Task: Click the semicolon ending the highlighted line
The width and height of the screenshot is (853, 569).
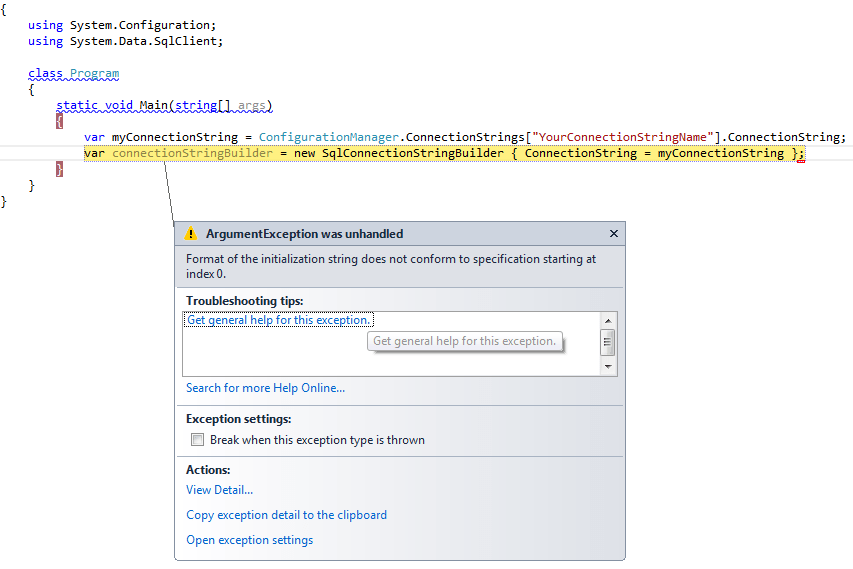Action: (x=801, y=153)
